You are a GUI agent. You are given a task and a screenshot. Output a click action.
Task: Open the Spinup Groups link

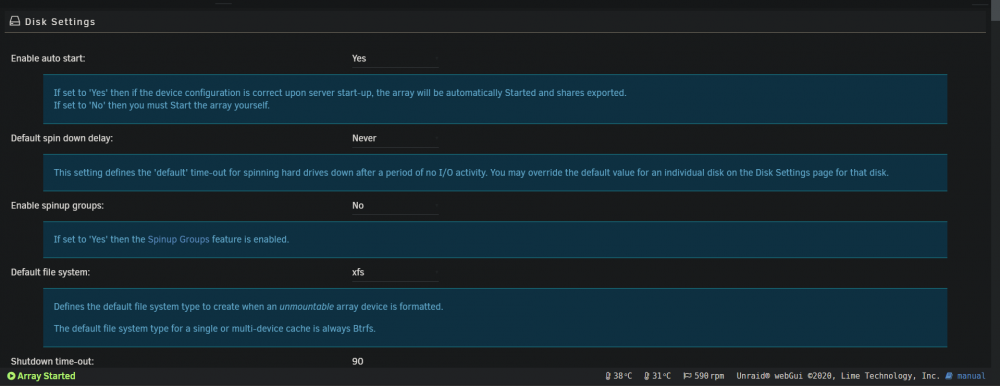click(179, 240)
